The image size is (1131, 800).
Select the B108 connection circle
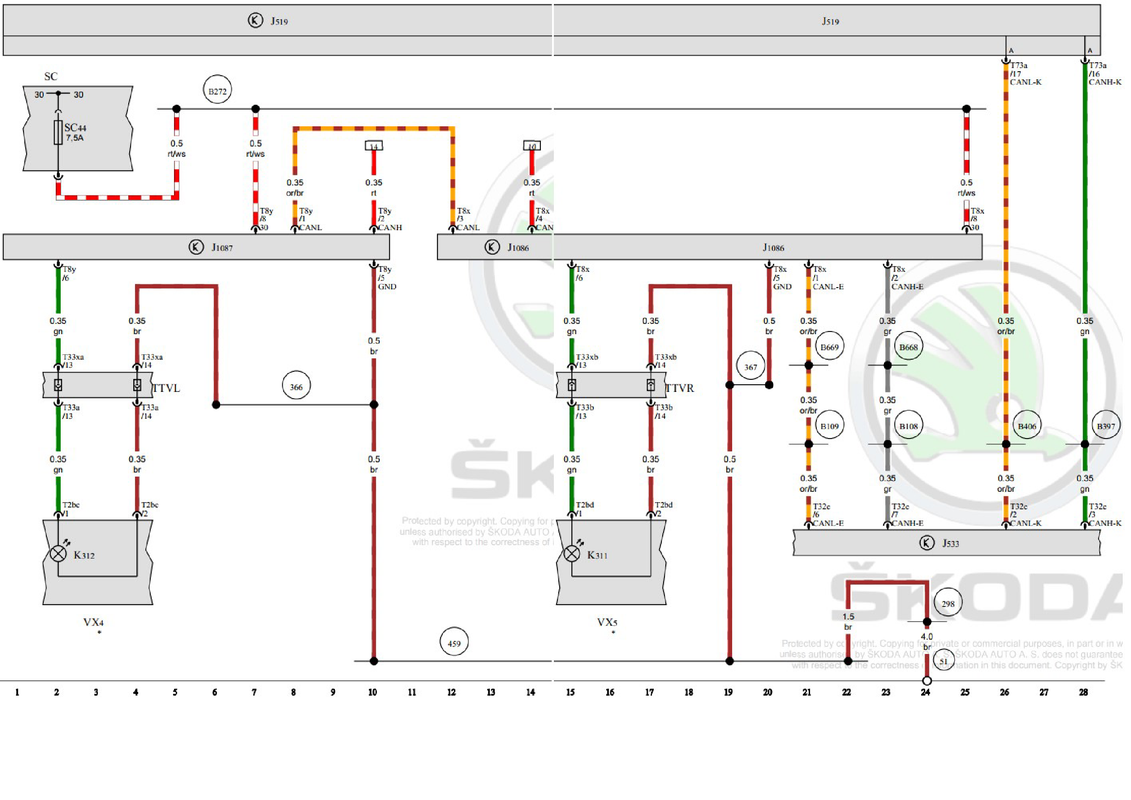[908, 426]
